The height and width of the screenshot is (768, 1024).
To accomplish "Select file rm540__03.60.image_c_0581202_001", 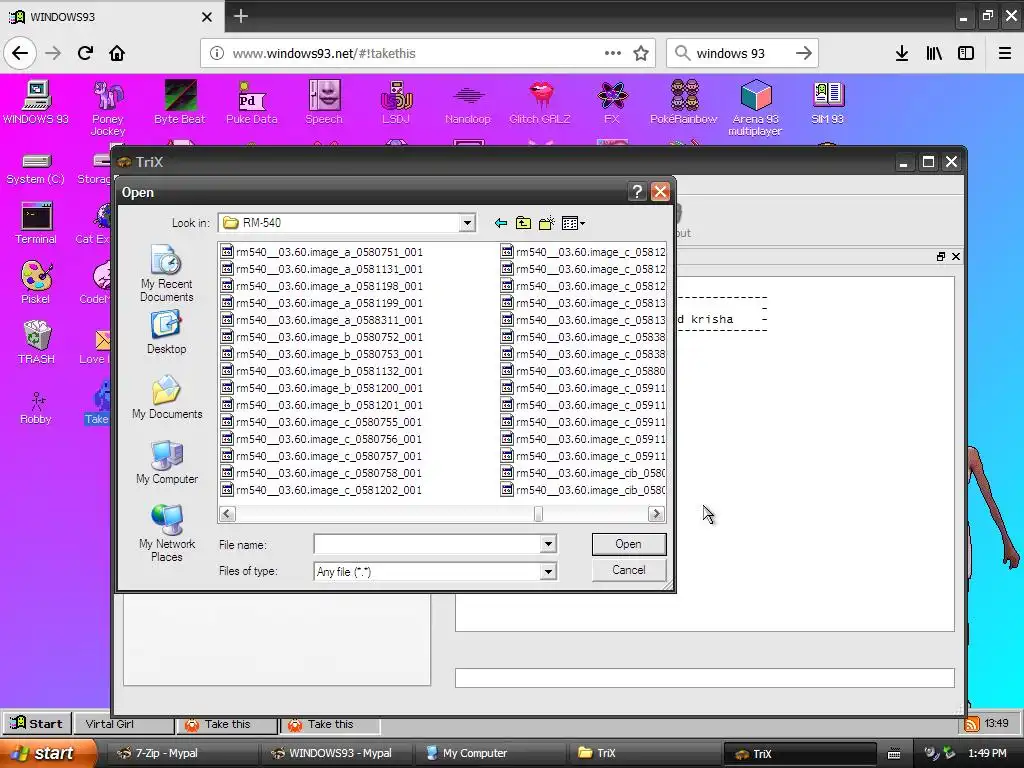I will click(x=322, y=490).
